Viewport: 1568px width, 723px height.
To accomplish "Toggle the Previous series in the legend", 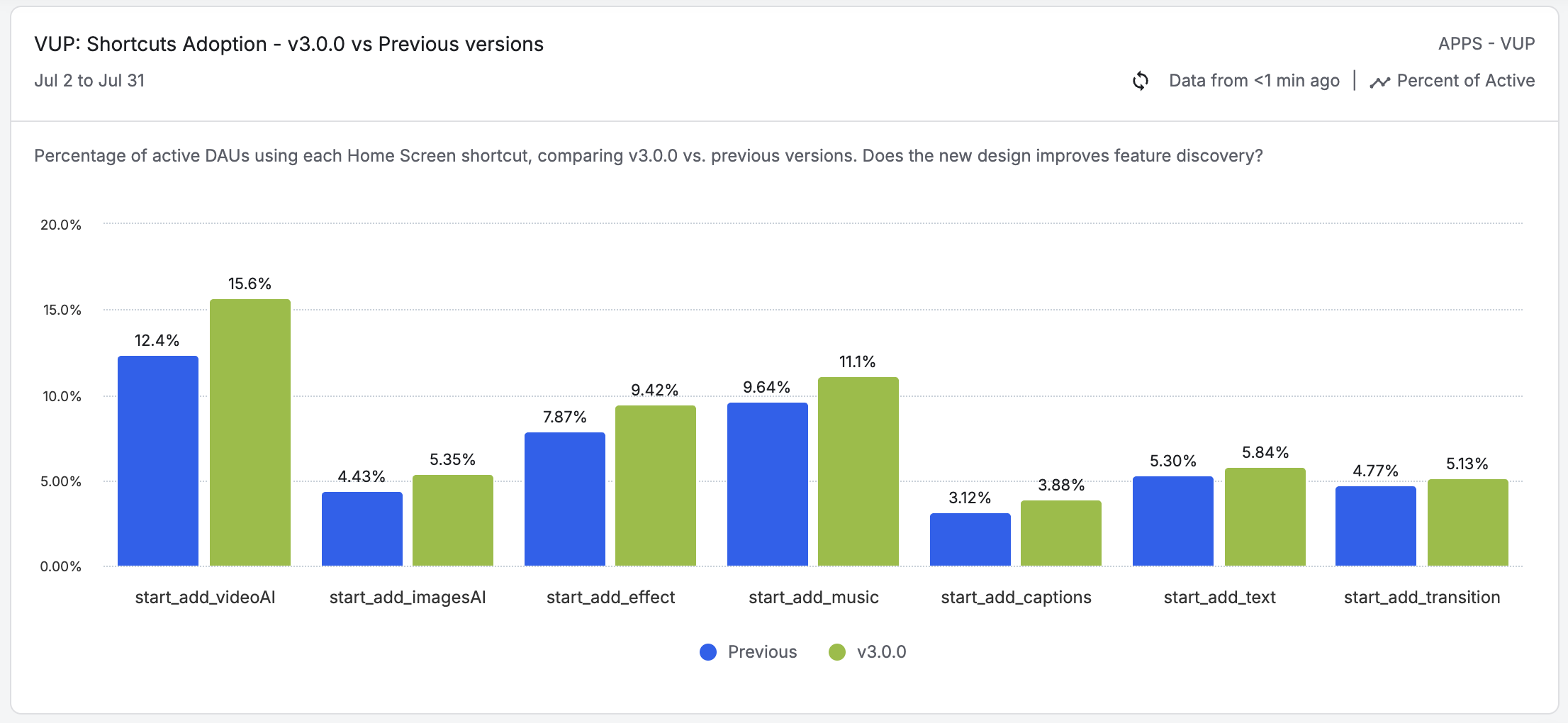I will point(748,652).
